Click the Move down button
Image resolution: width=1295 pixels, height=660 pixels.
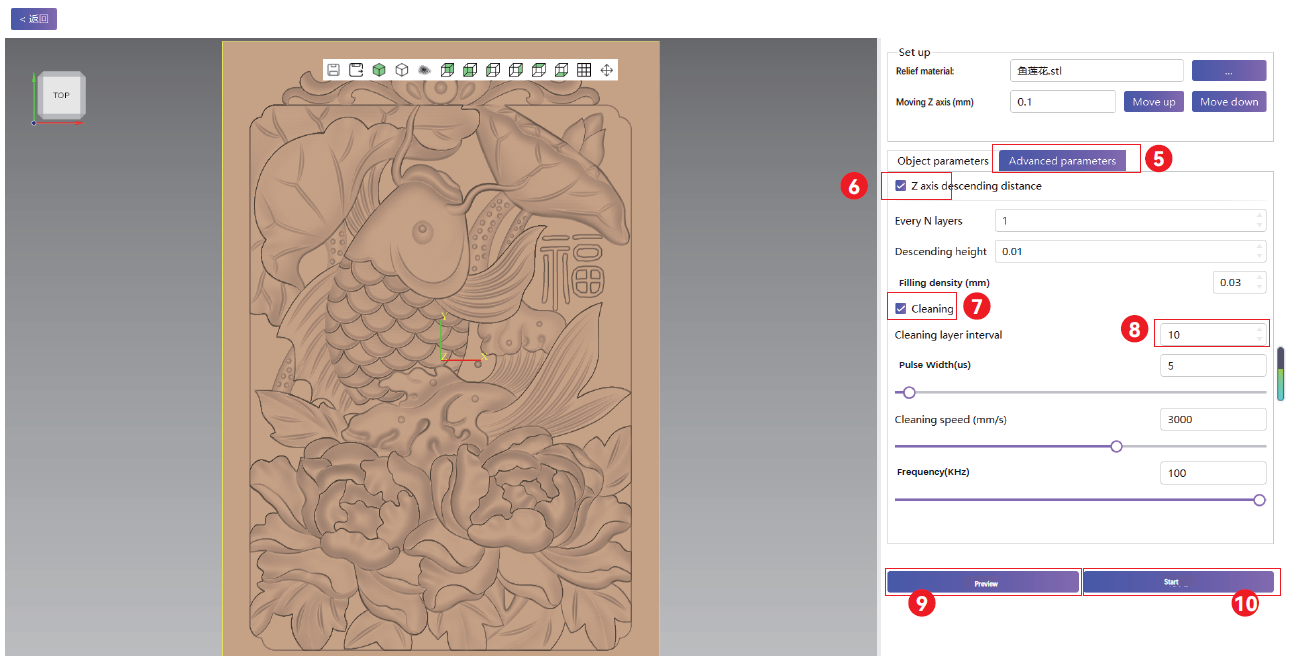(x=1229, y=102)
